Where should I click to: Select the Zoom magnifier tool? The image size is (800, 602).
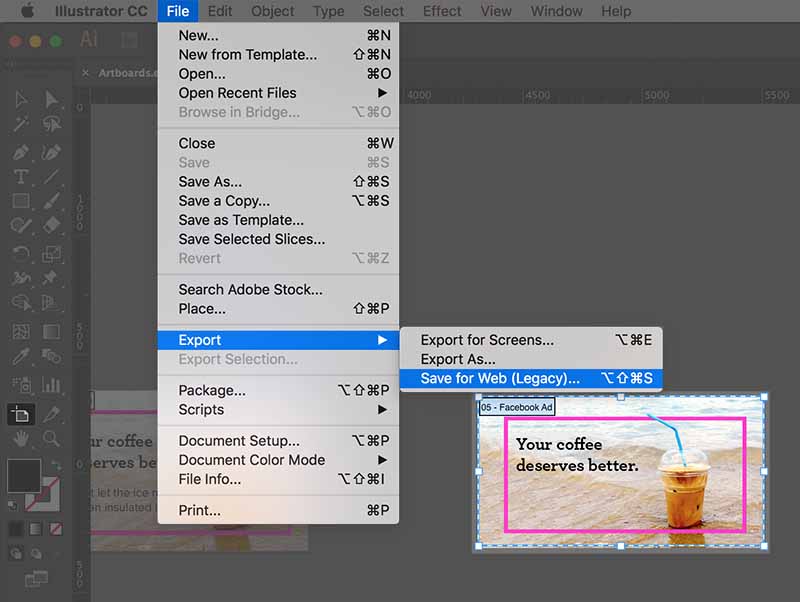tap(52, 437)
